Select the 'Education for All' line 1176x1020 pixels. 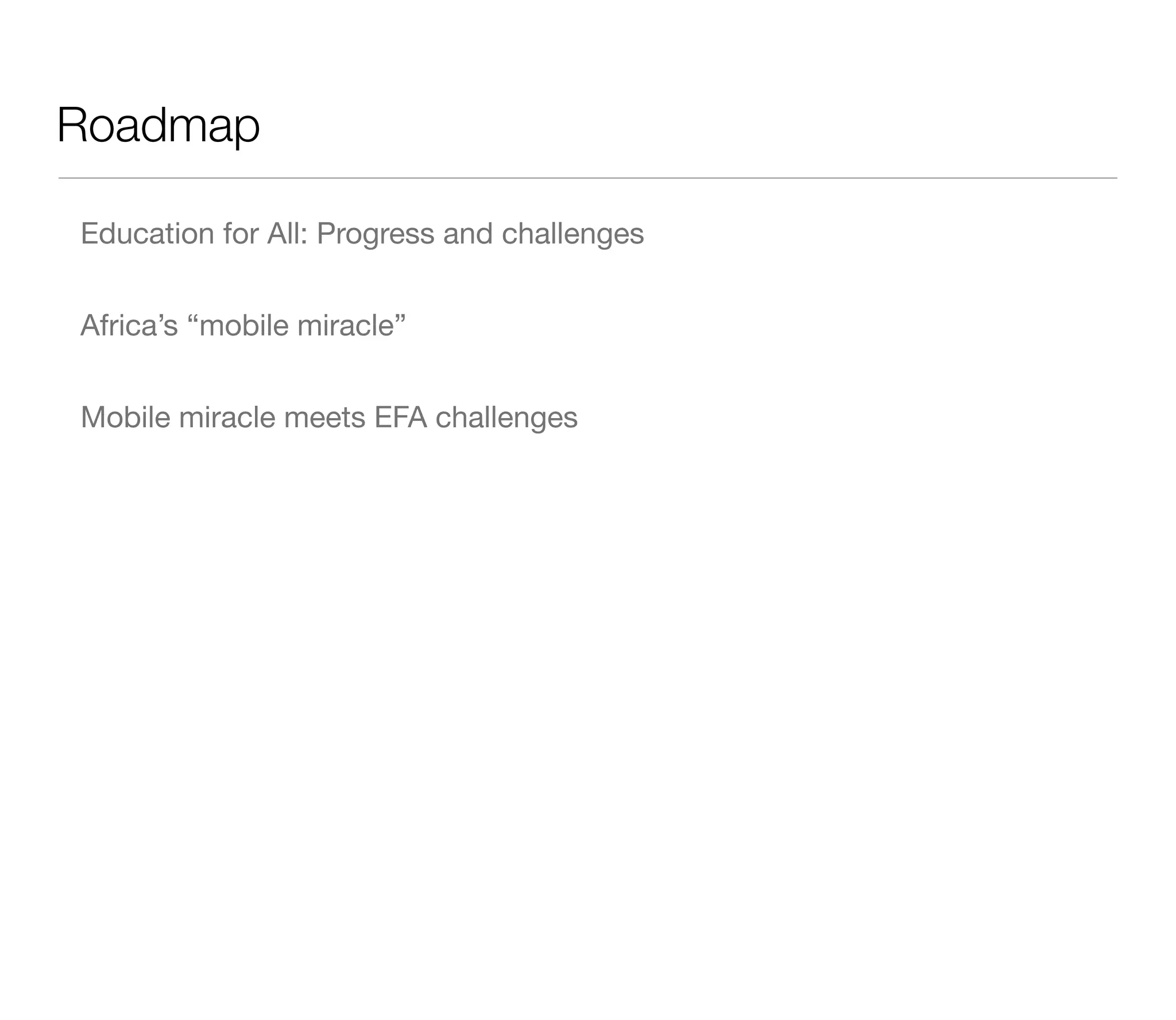tap(362, 234)
